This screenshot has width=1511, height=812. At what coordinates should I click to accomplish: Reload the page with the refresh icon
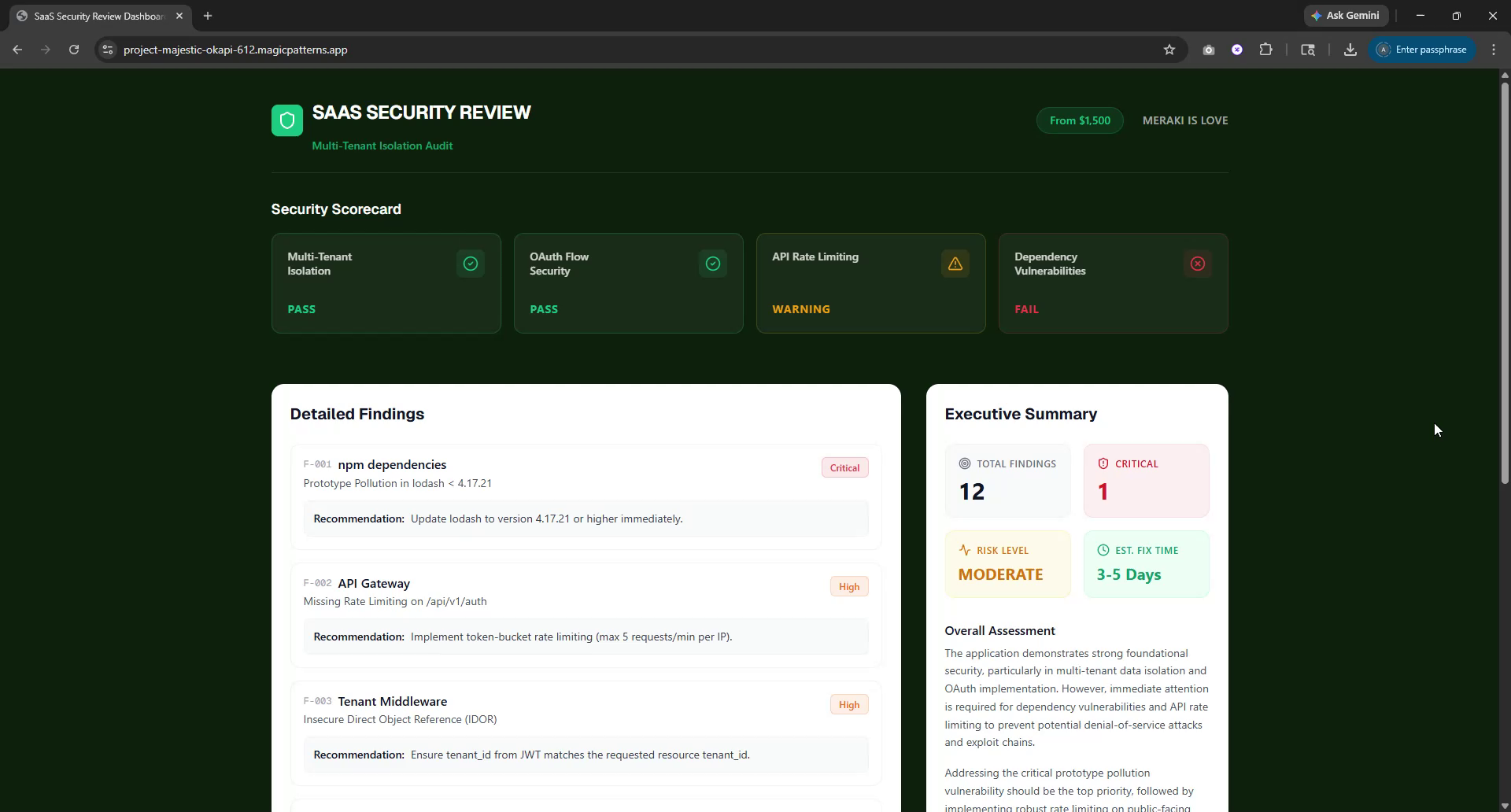coord(74,50)
